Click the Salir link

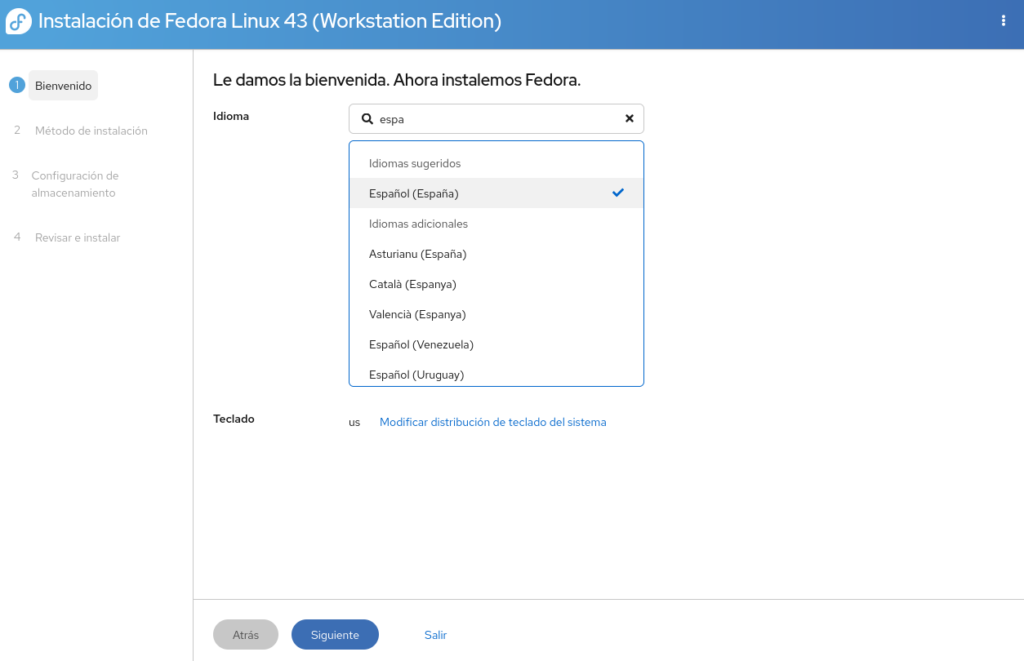435,635
